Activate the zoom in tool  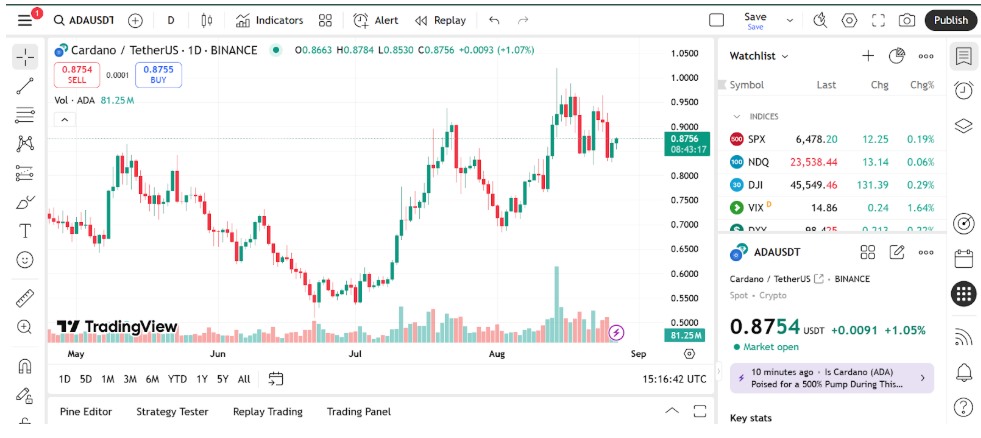click(24, 327)
